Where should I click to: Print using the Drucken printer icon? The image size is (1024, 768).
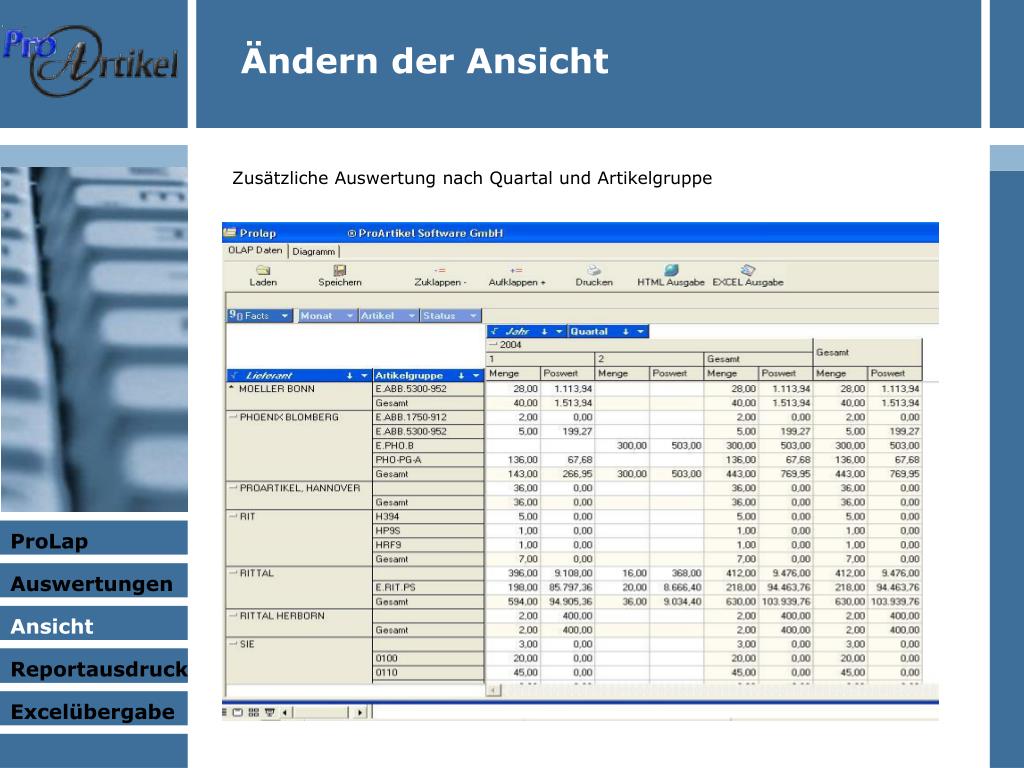[x=594, y=270]
